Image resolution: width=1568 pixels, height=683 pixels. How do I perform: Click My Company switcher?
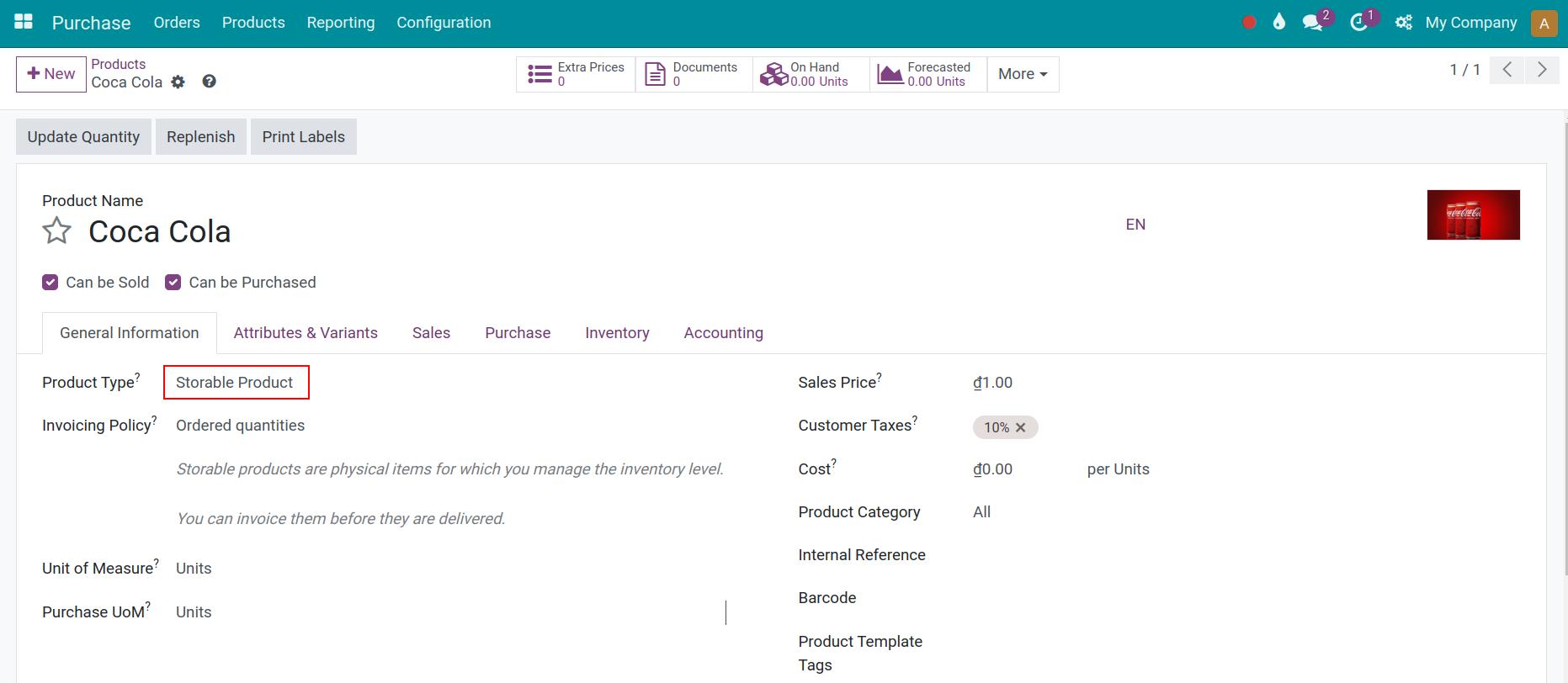coord(1471,23)
